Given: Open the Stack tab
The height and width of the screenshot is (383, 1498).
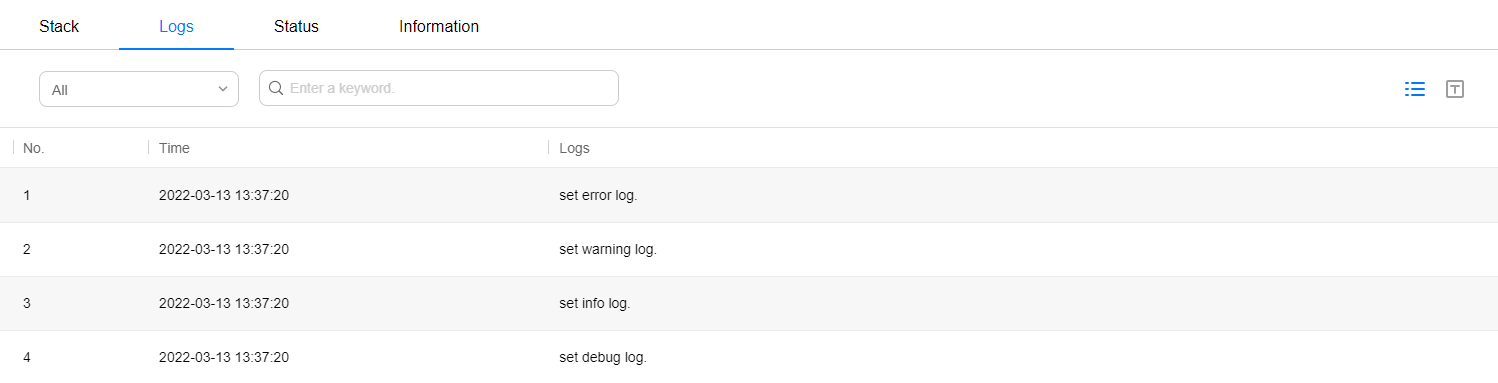Looking at the screenshot, I should [59, 26].
